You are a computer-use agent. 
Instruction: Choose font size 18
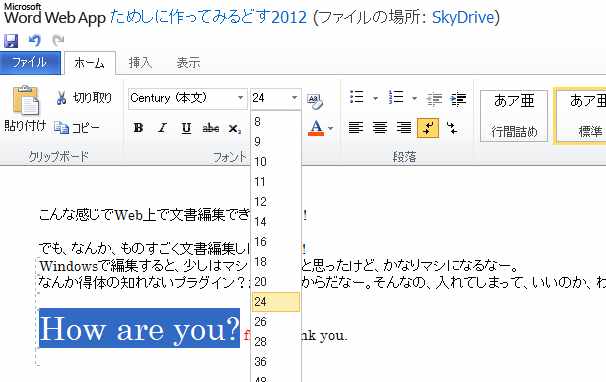tap(276, 262)
